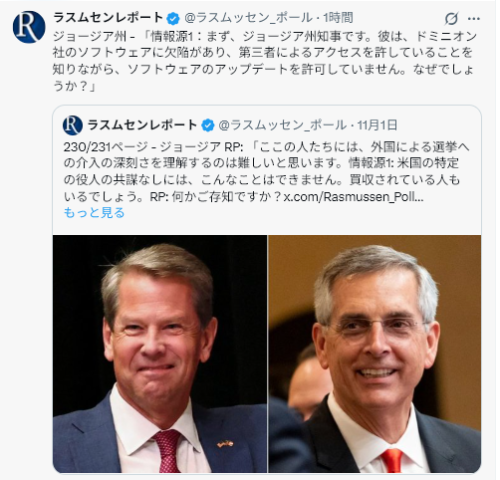Click the quoted post text line mentioning 情報源1: 米国の特定
Image resolution: width=500 pixels, height=480 pixels.
click(x=261, y=163)
